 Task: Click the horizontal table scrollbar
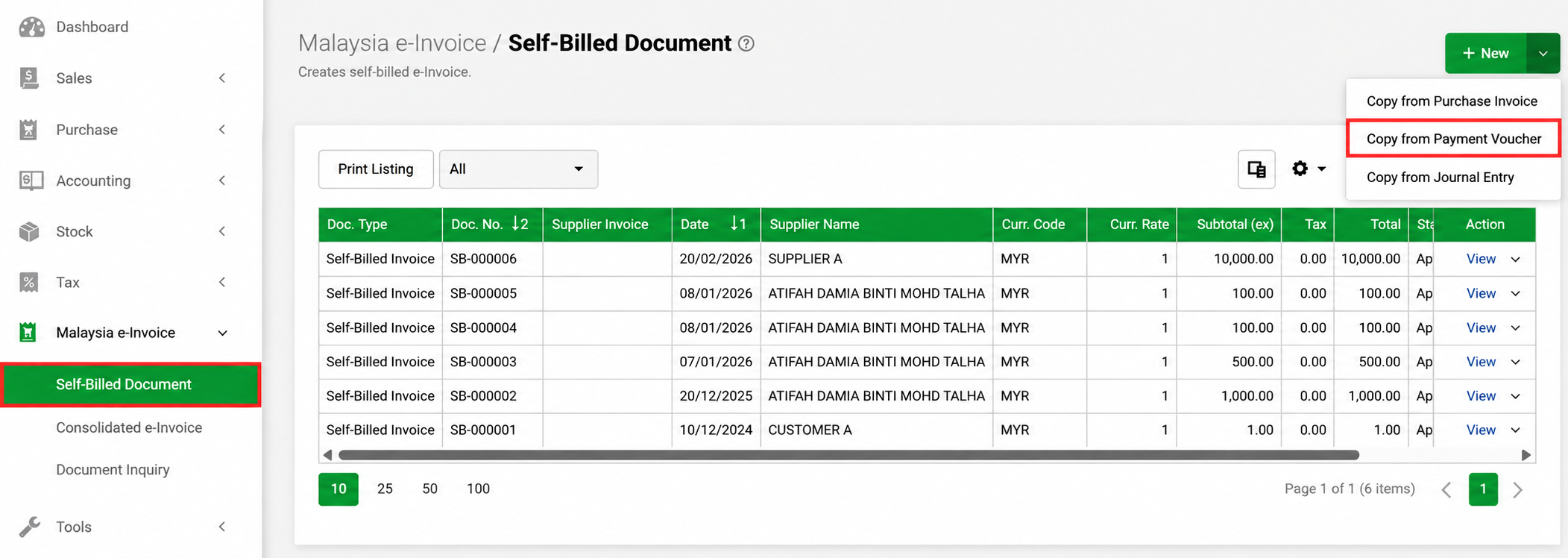848,455
